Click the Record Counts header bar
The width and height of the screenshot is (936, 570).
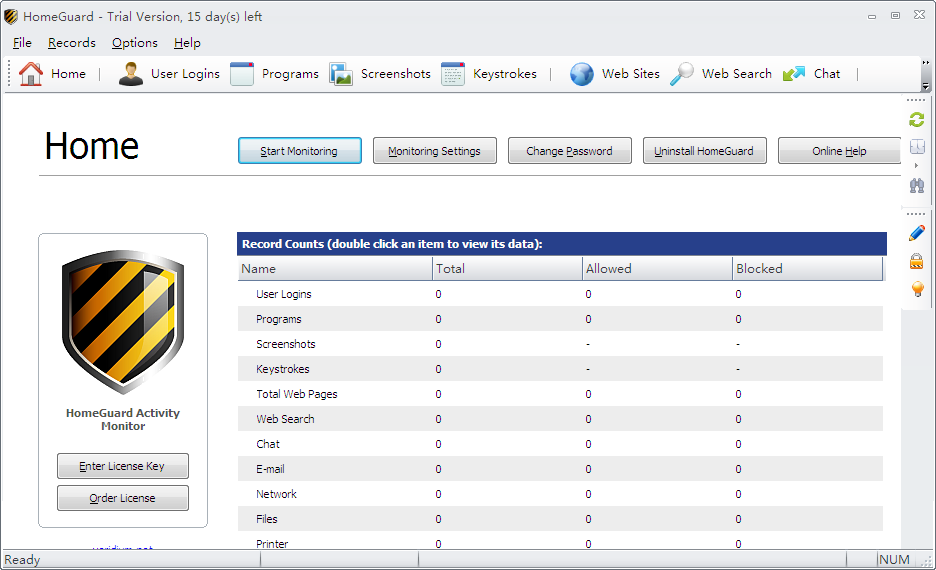point(562,244)
